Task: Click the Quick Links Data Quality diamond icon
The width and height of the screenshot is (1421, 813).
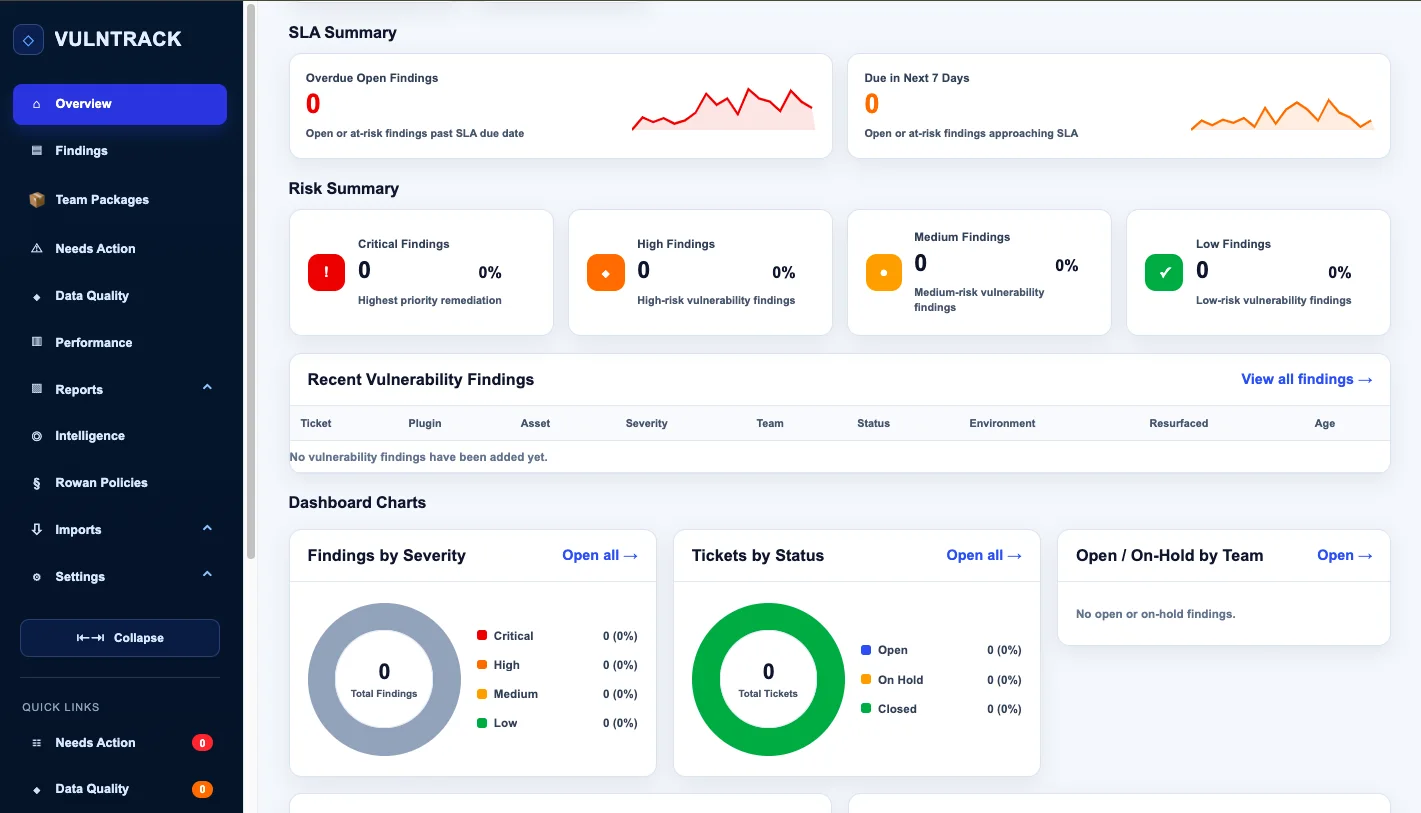Action: (37, 790)
